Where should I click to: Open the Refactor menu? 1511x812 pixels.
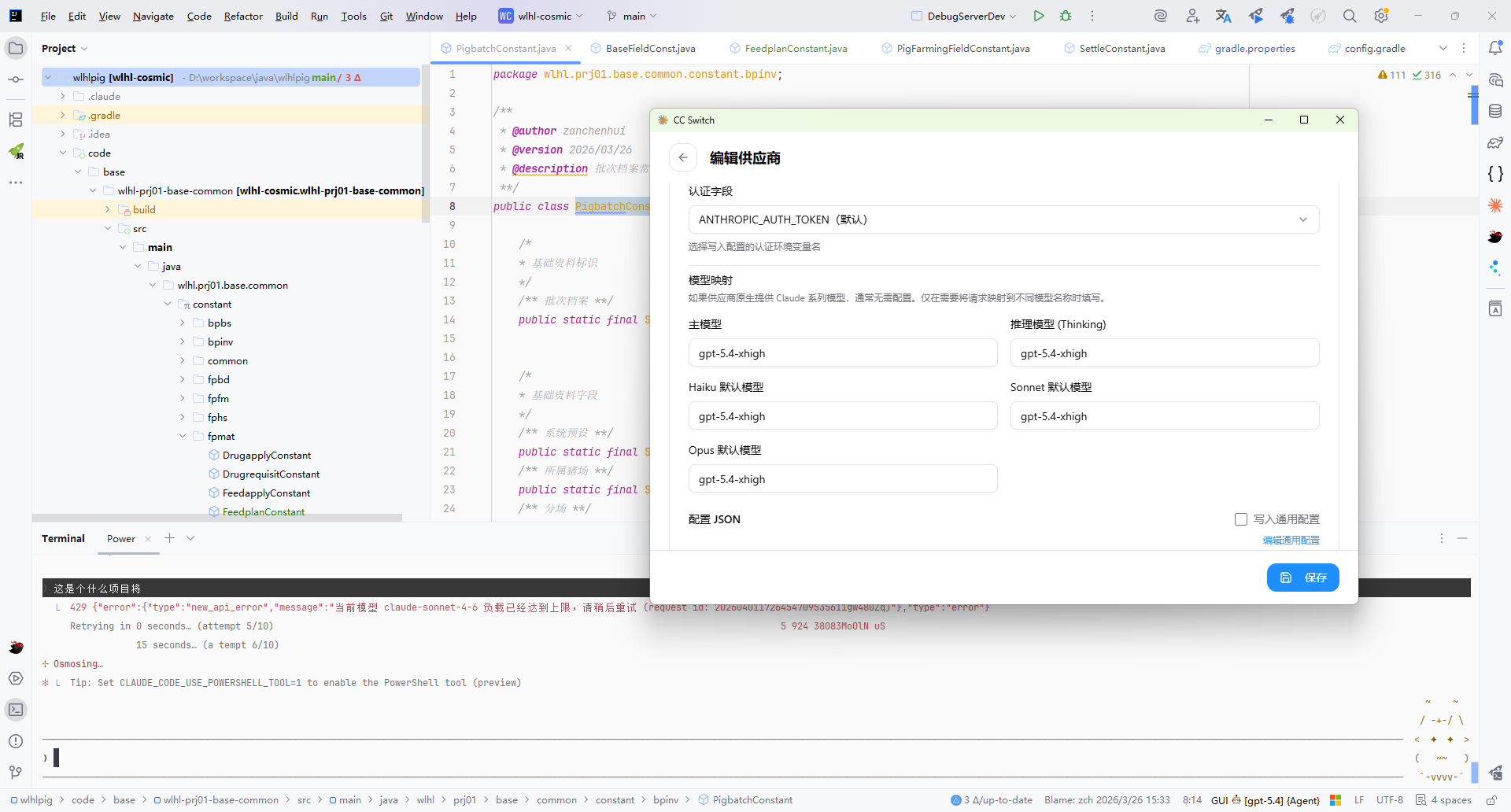[243, 16]
